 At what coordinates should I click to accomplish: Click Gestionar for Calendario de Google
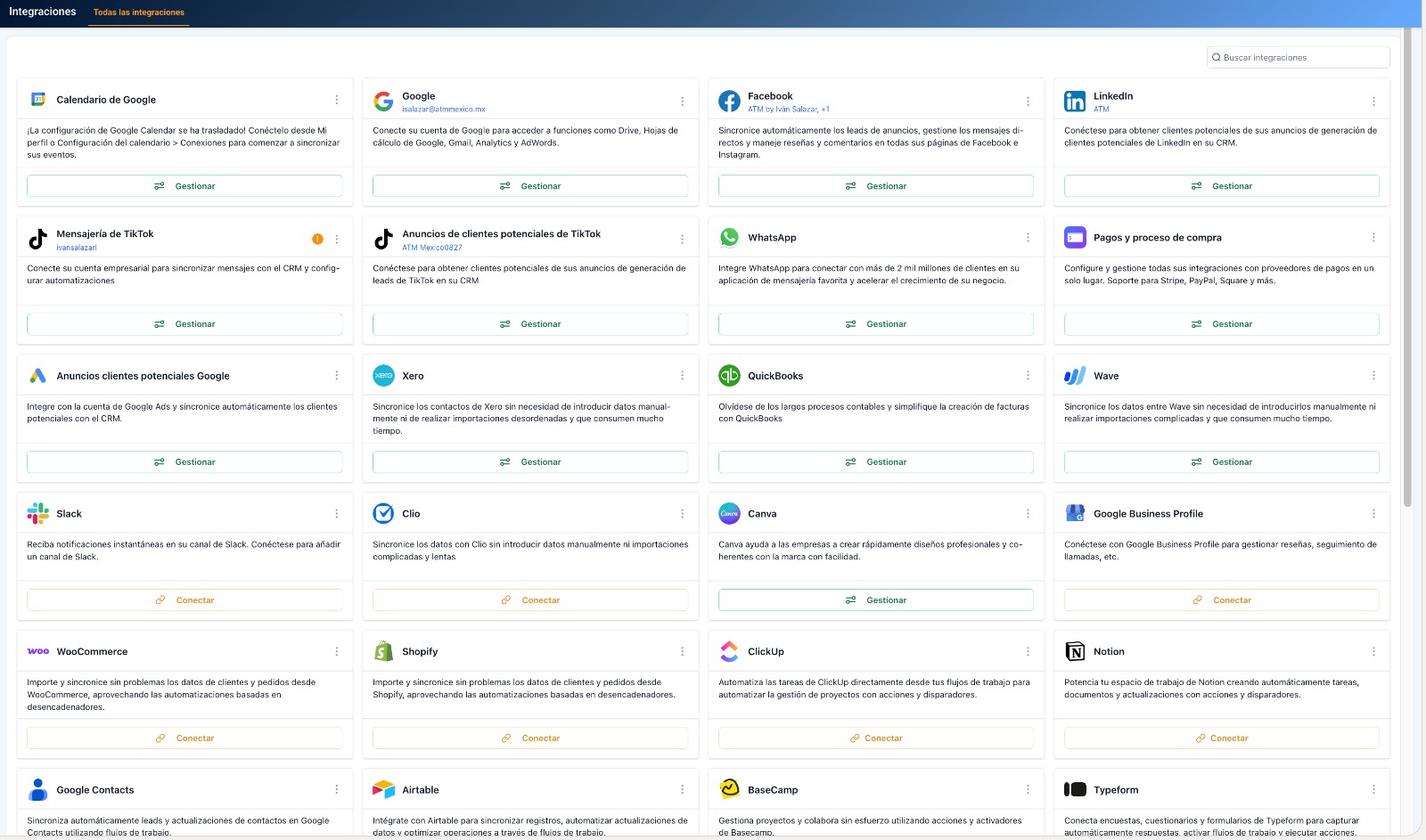pos(184,186)
